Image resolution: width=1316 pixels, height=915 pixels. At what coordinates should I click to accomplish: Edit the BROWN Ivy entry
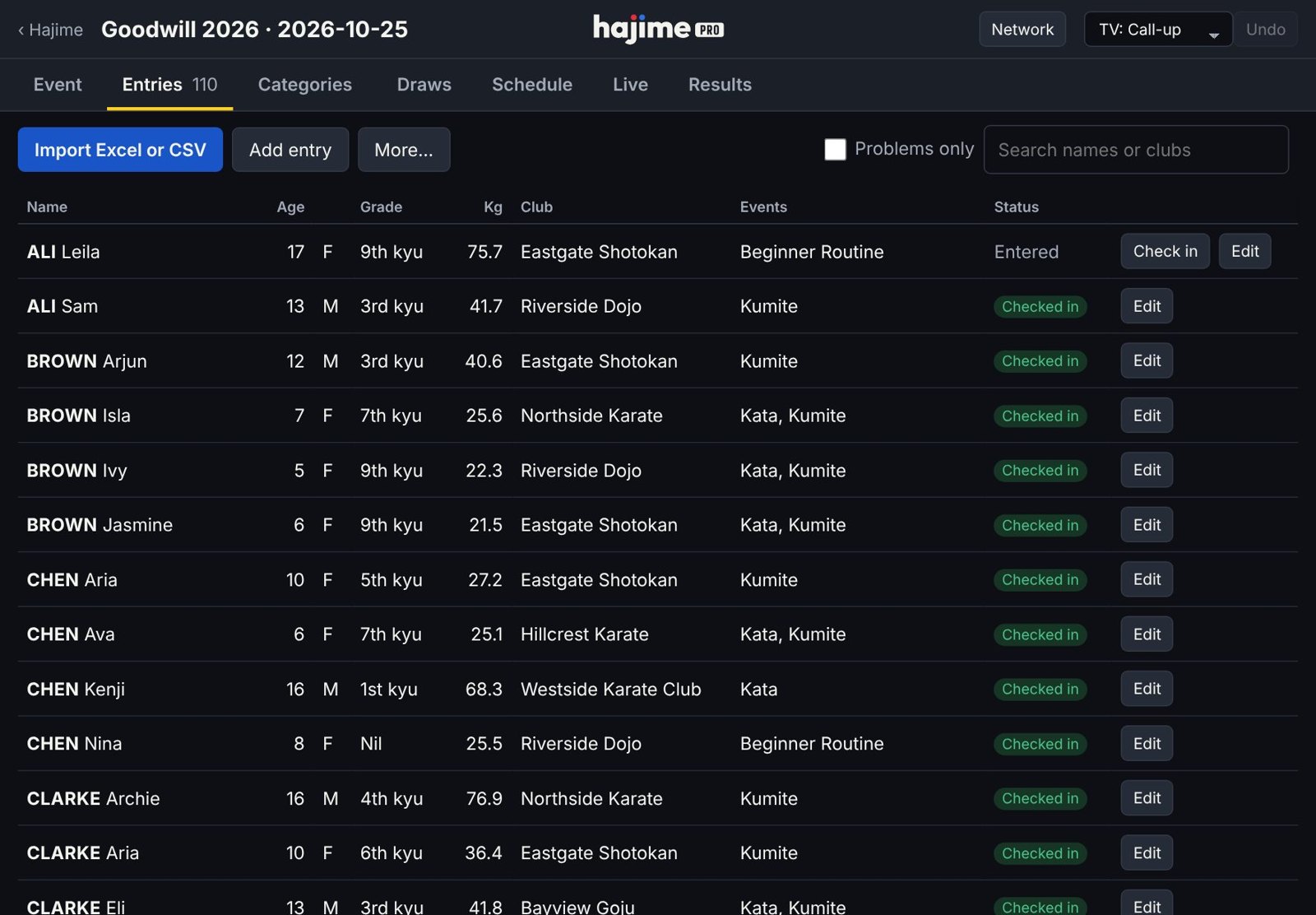coord(1147,470)
